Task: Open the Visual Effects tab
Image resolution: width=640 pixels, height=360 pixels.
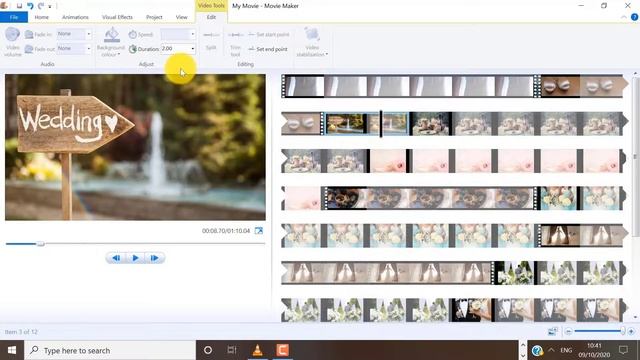Action: (x=117, y=17)
